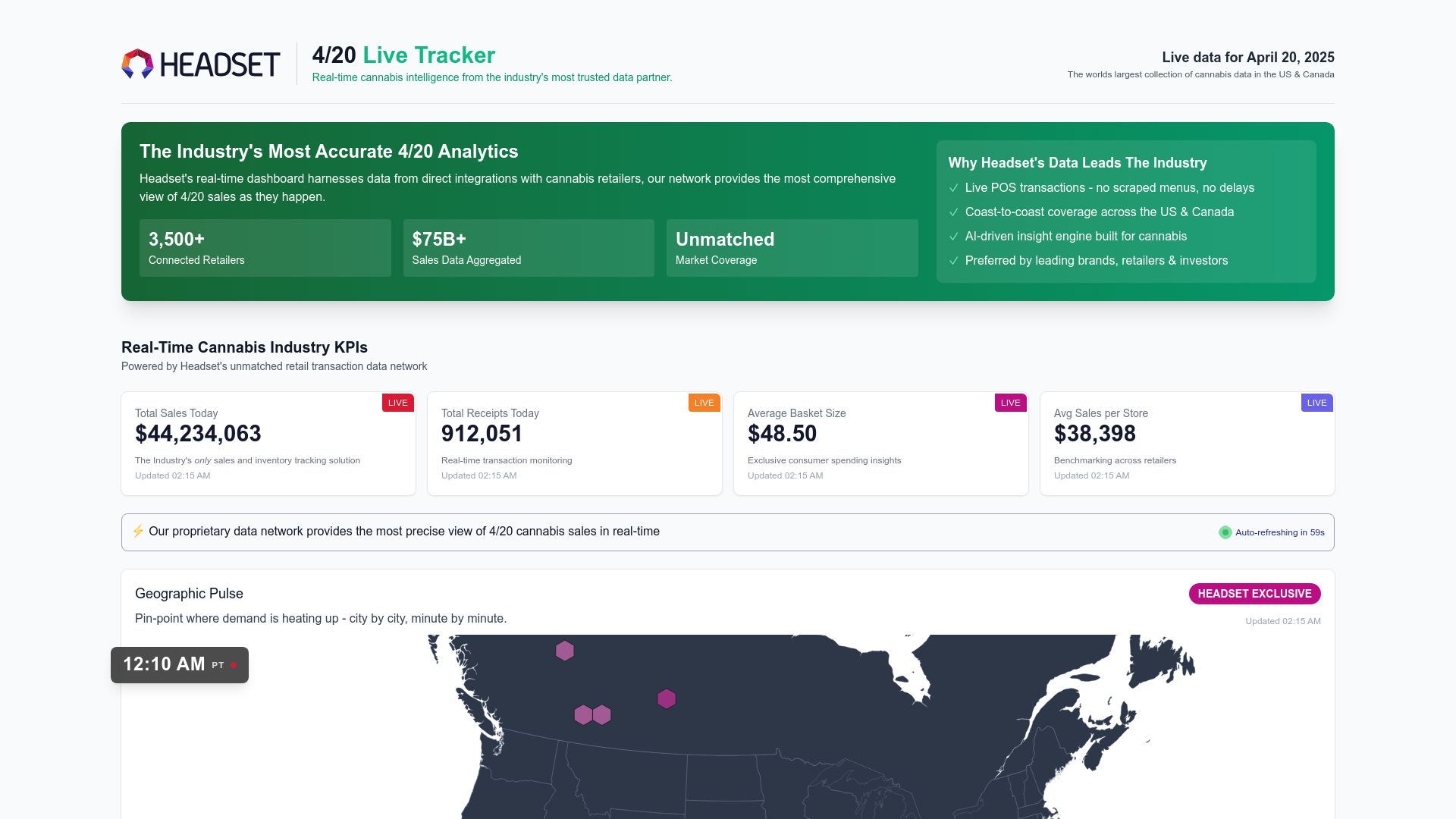Click the HEADSET EXCLUSIVE badge
1456x819 pixels.
click(x=1255, y=594)
